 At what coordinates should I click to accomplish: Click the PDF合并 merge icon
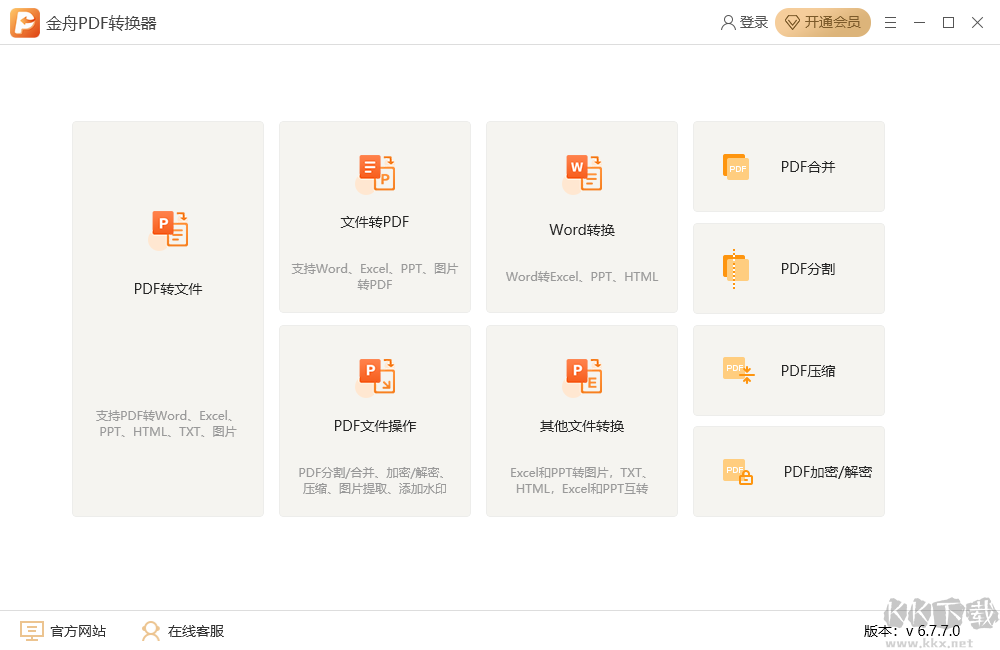(x=737, y=167)
